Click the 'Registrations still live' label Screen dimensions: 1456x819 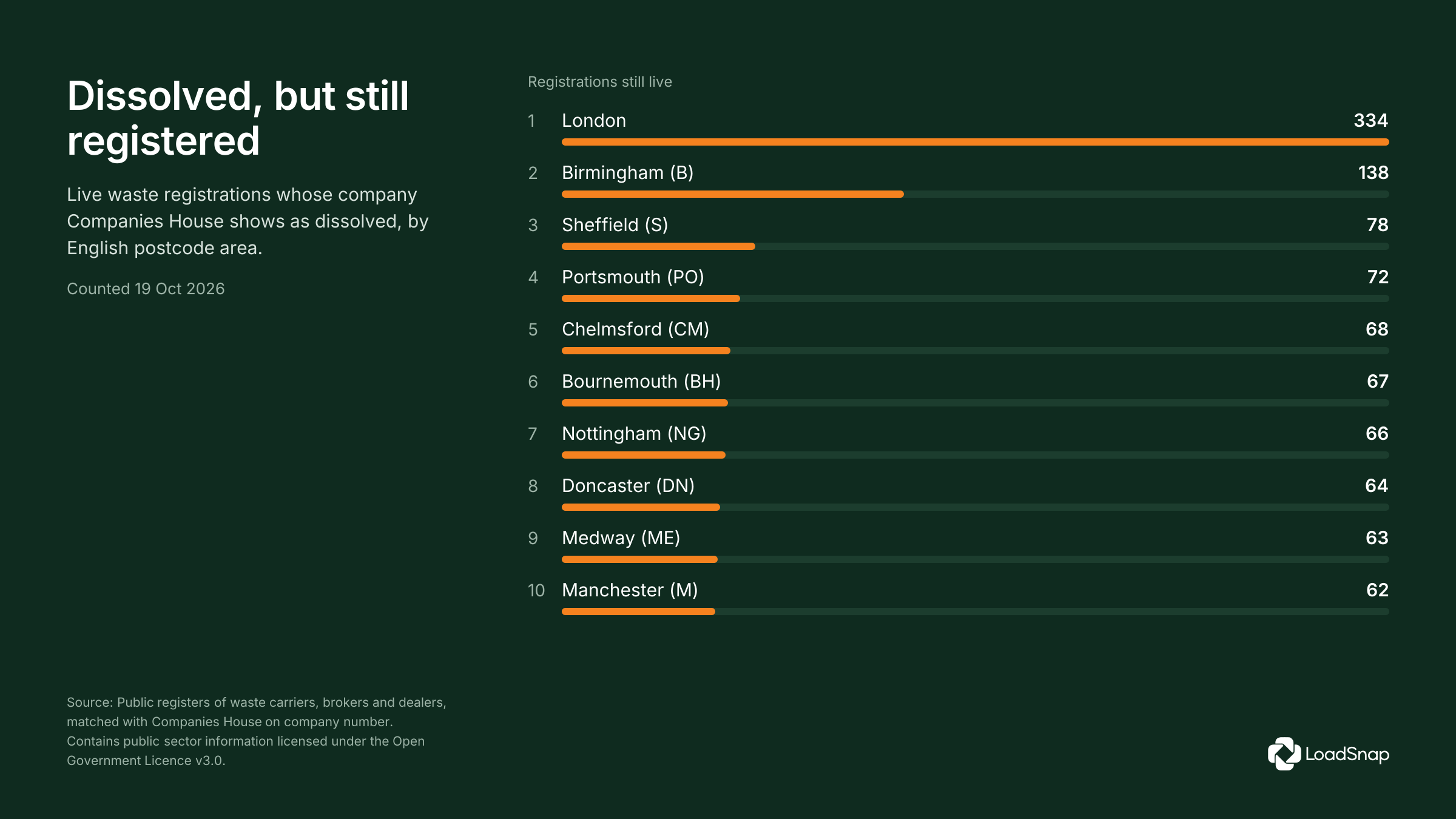[600, 82]
